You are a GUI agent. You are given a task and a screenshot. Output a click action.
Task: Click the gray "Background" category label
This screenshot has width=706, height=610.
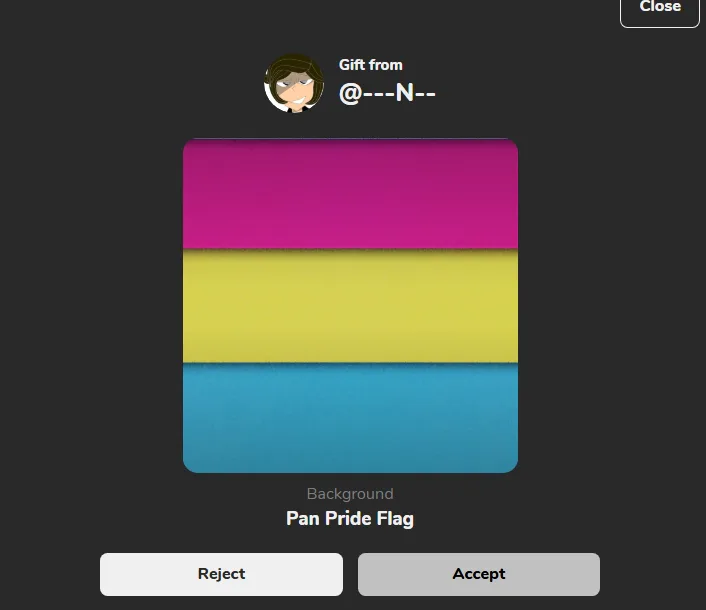(350, 494)
